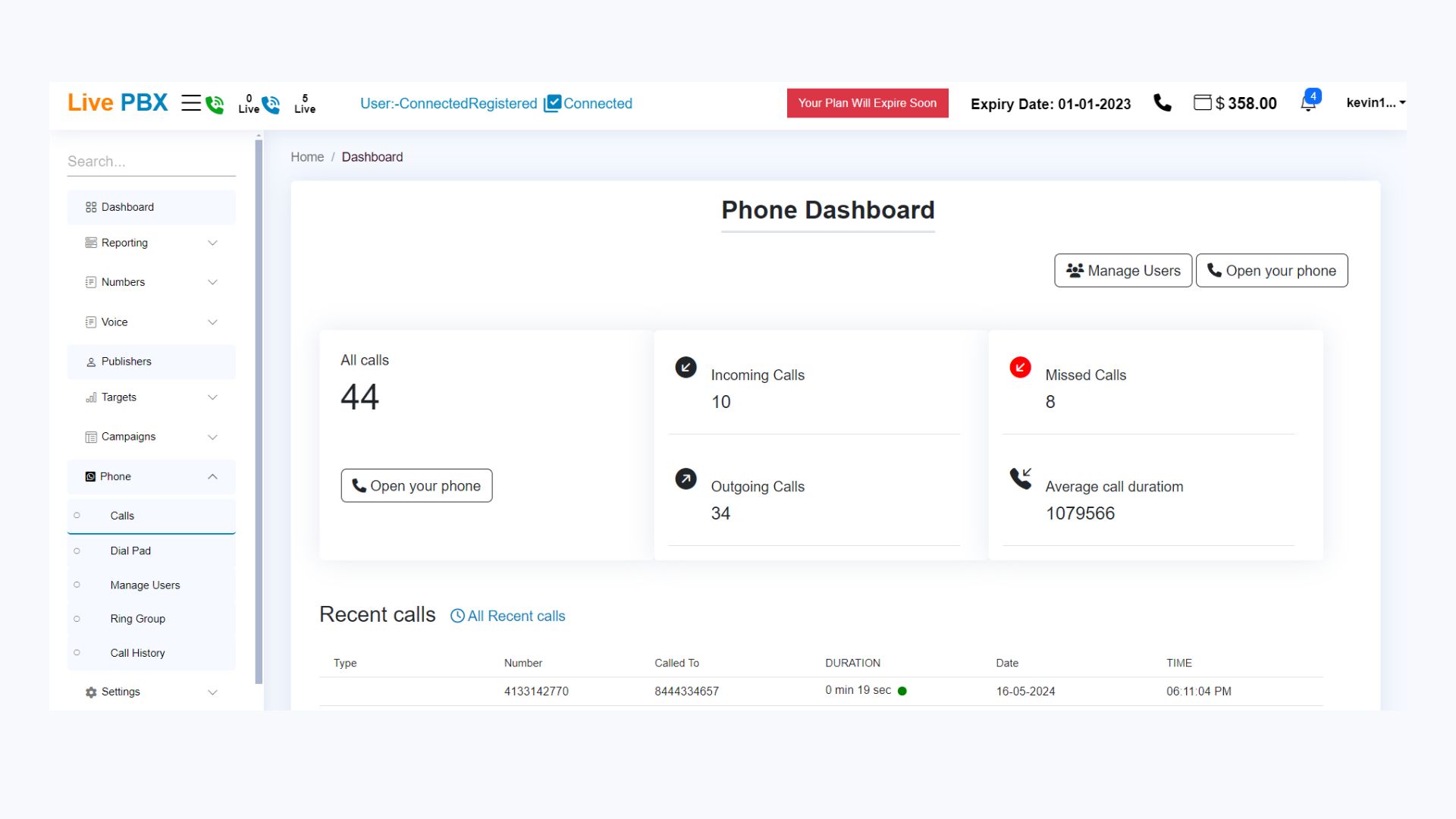The image size is (1456, 819).
Task: Click the blue live calls phone icon
Action: (271, 104)
